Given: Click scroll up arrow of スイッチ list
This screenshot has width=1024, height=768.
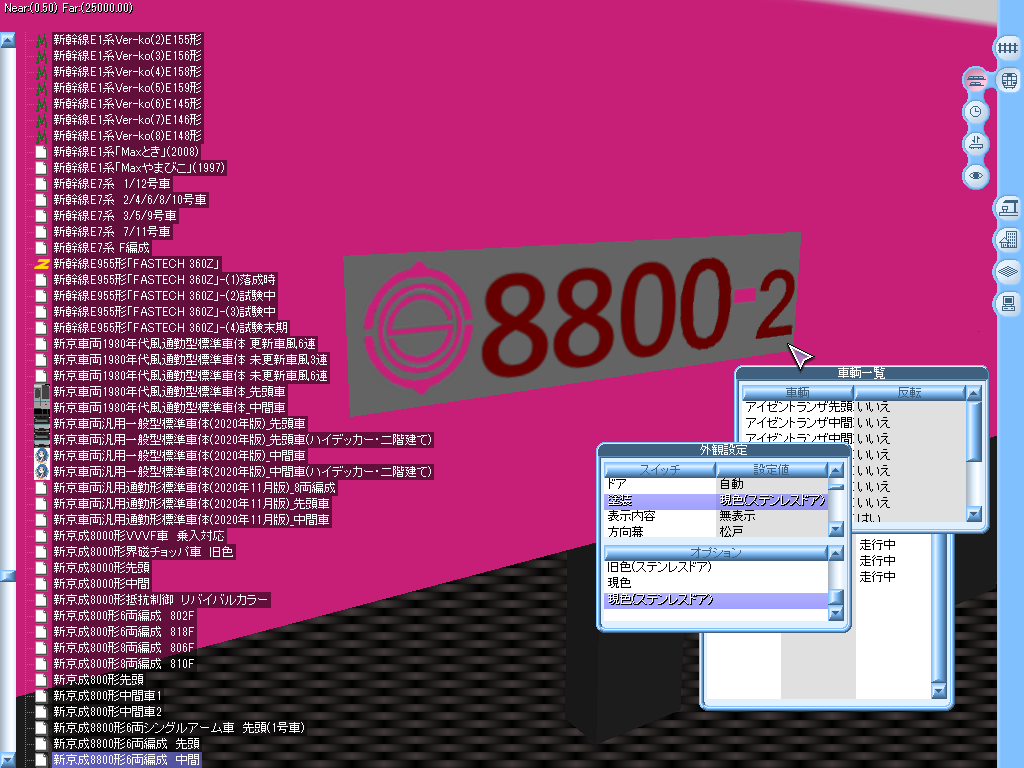Looking at the screenshot, I should tap(836, 470).
